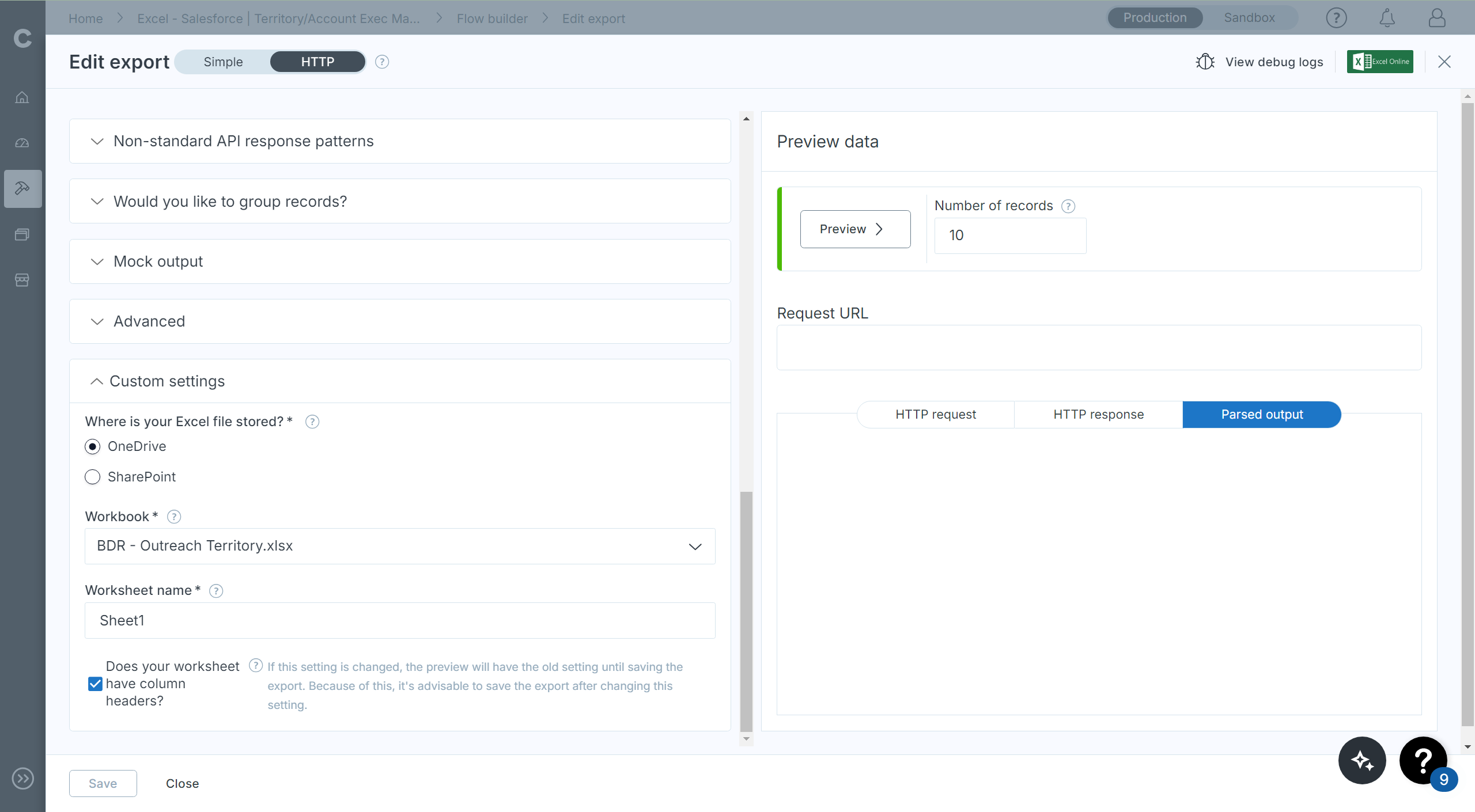Switch environment to Production
The width and height of the screenshot is (1475, 812).
coord(1155,18)
